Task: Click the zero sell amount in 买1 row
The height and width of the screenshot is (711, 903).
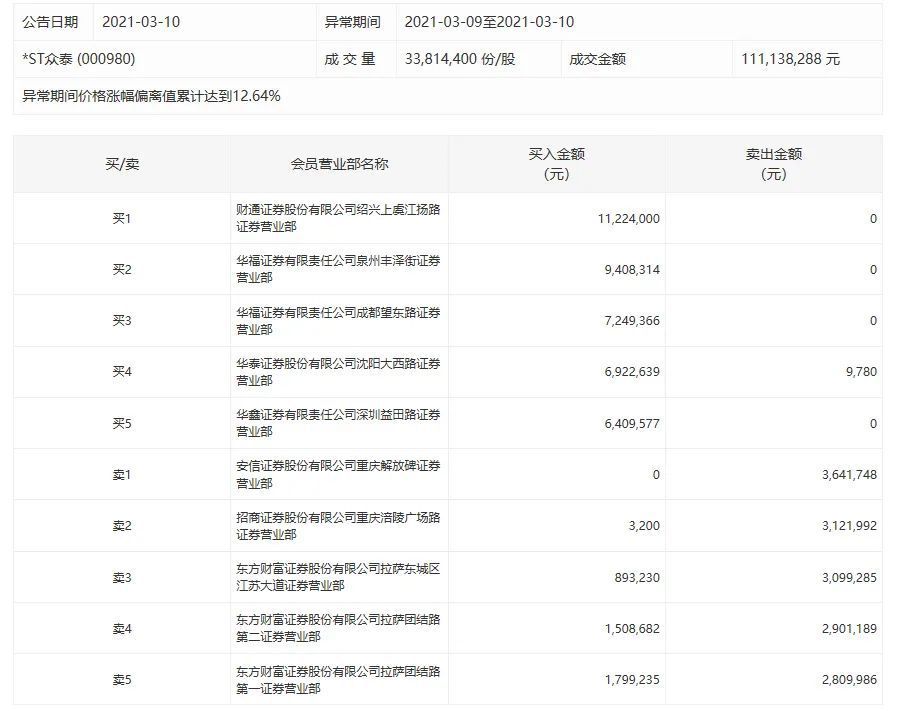Action: coord(873,219)
